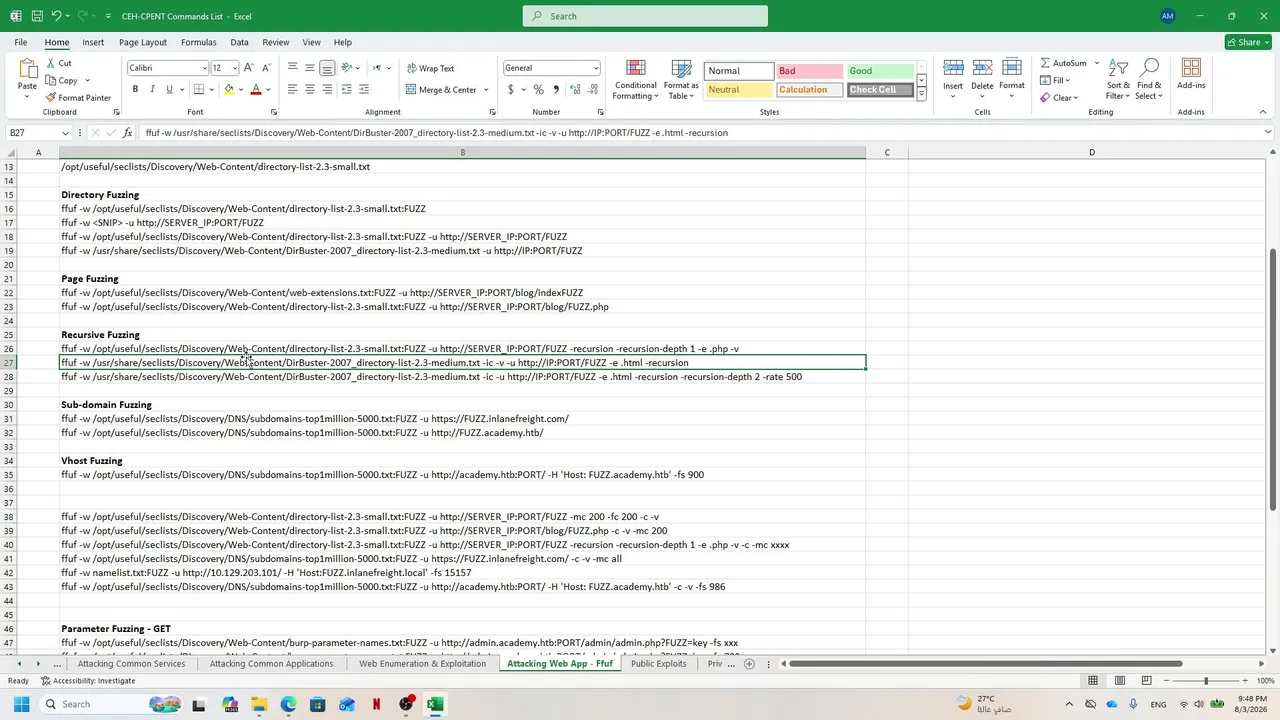The image size is (1280, 720).
Task: Apply the yellow fill color
Action: pos(229,89)
